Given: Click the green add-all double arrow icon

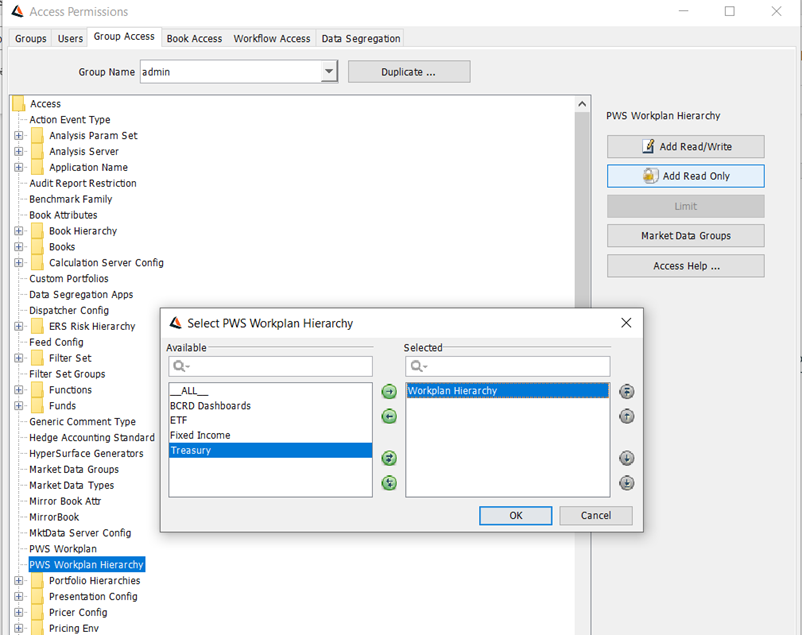Looking at the screenshot, I should [x=389, y=458].
